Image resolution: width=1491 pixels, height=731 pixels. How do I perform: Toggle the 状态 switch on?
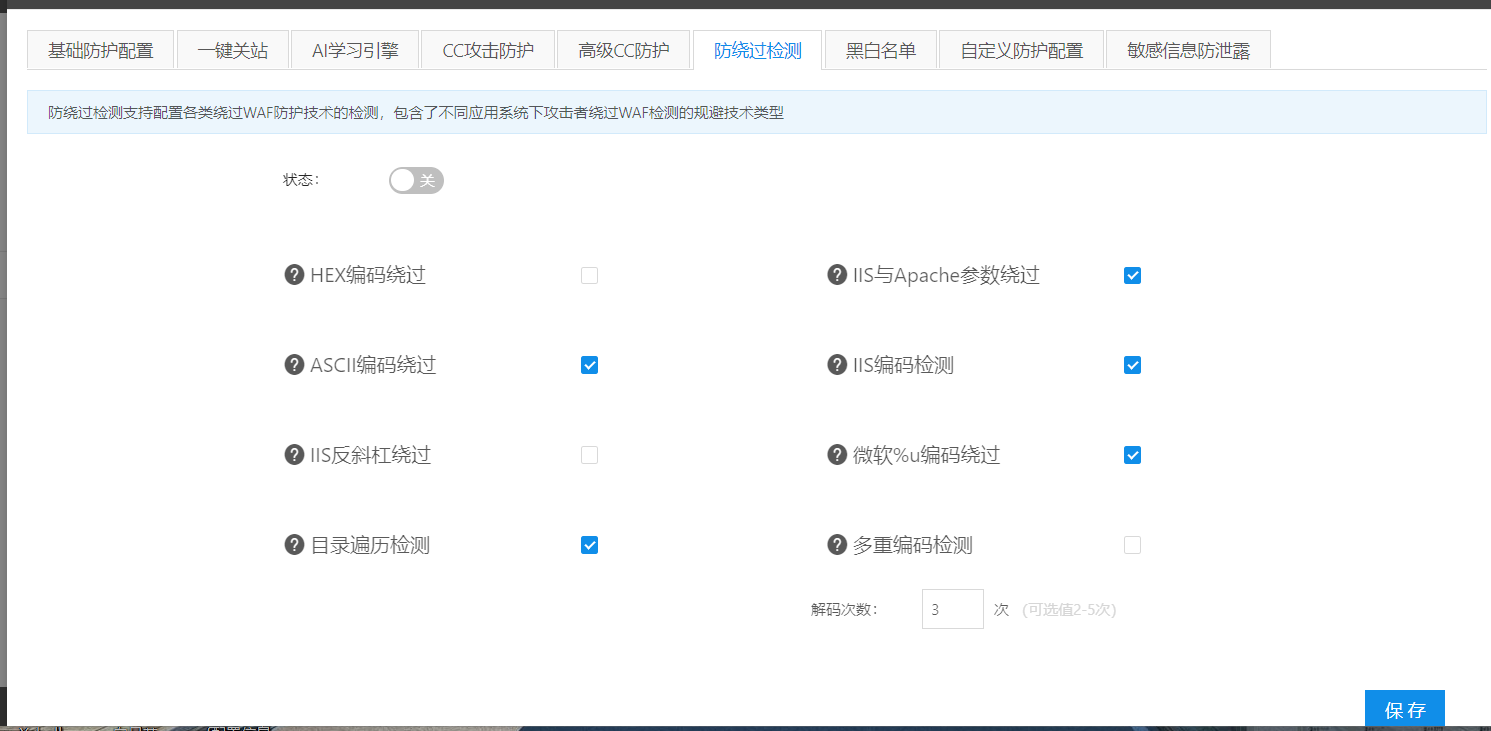tap(416, 180)
